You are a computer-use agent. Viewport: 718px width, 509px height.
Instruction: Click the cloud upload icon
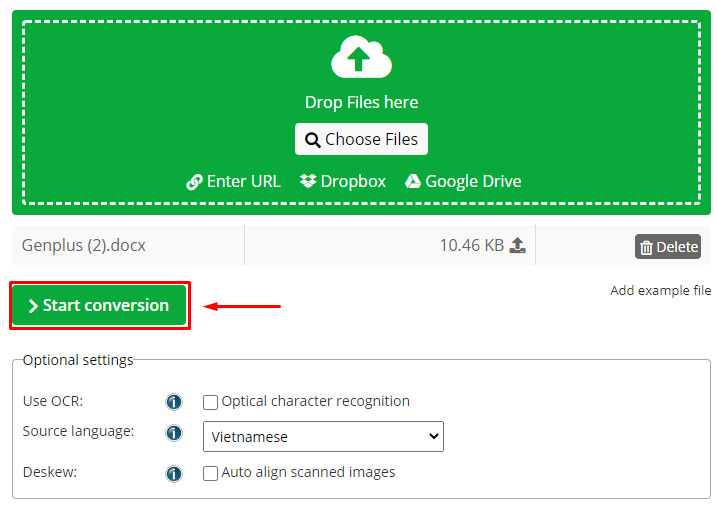pos(360,57)
